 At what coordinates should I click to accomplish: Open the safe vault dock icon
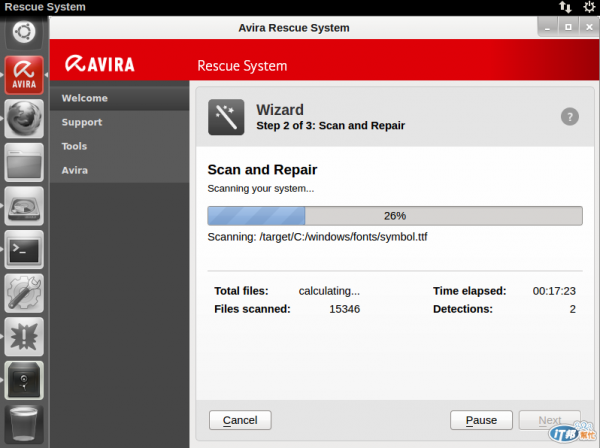pos(24,380)
